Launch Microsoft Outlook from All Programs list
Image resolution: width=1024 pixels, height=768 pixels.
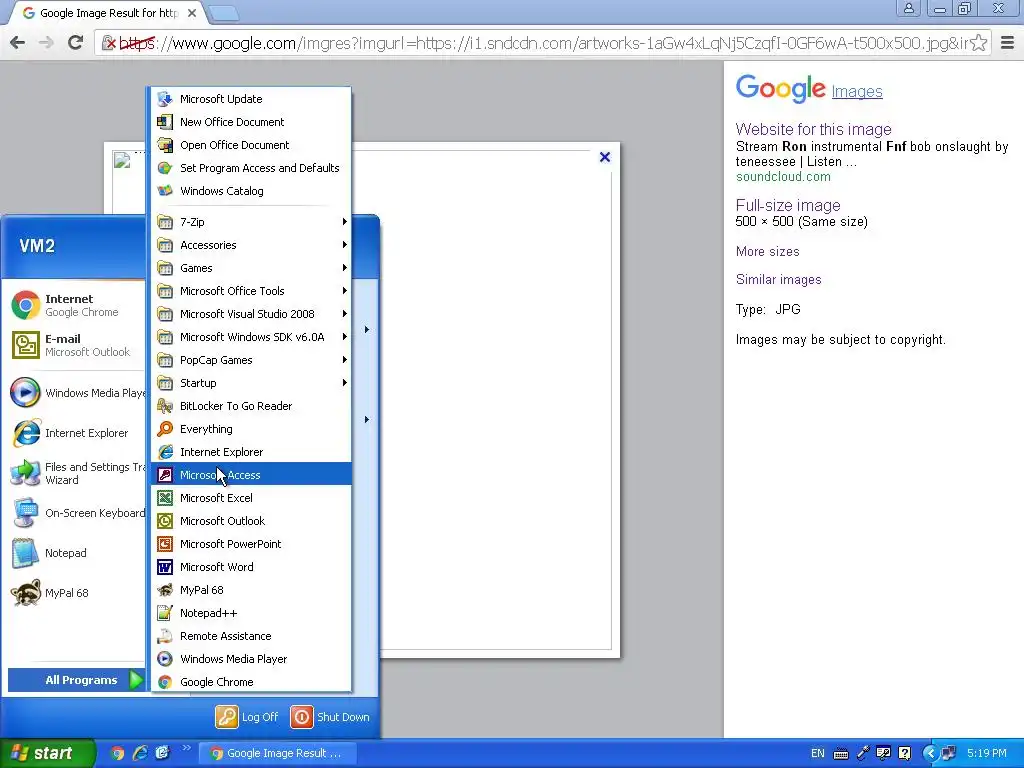click(251, 520)
